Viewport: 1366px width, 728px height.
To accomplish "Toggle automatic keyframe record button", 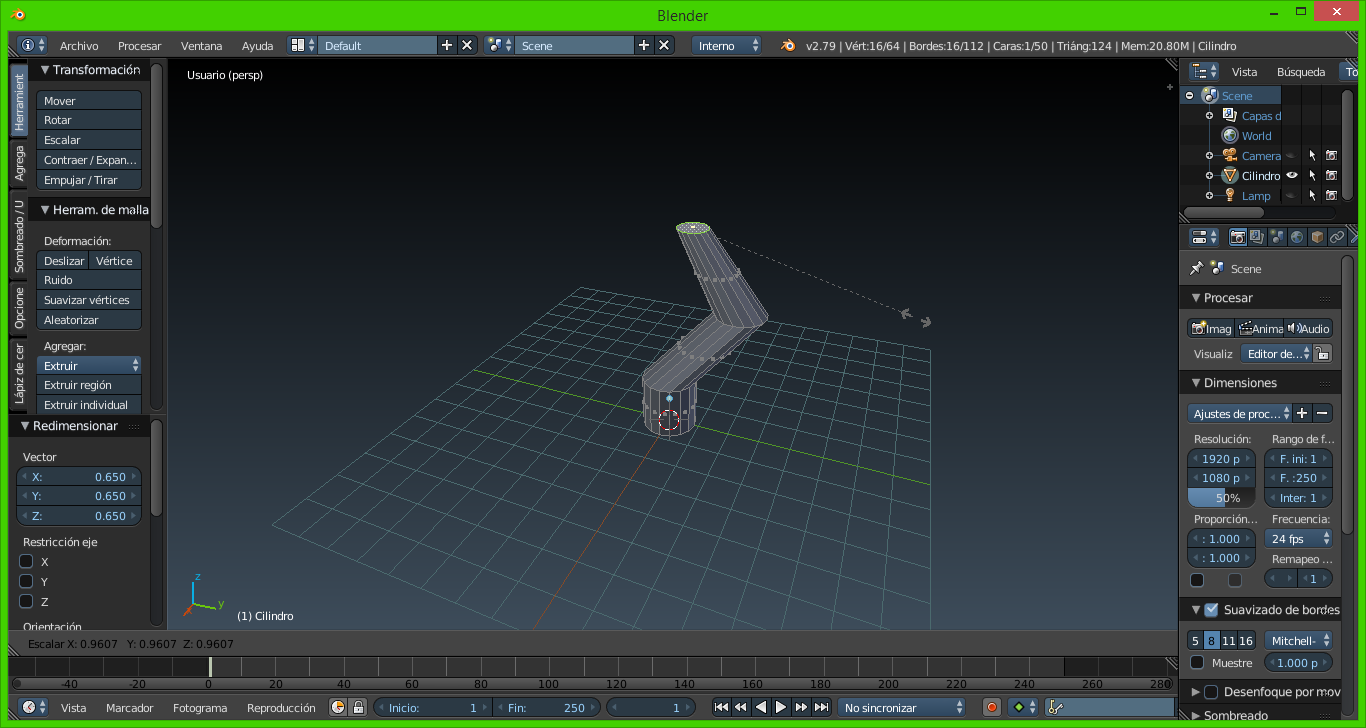I will pos(992,707).
